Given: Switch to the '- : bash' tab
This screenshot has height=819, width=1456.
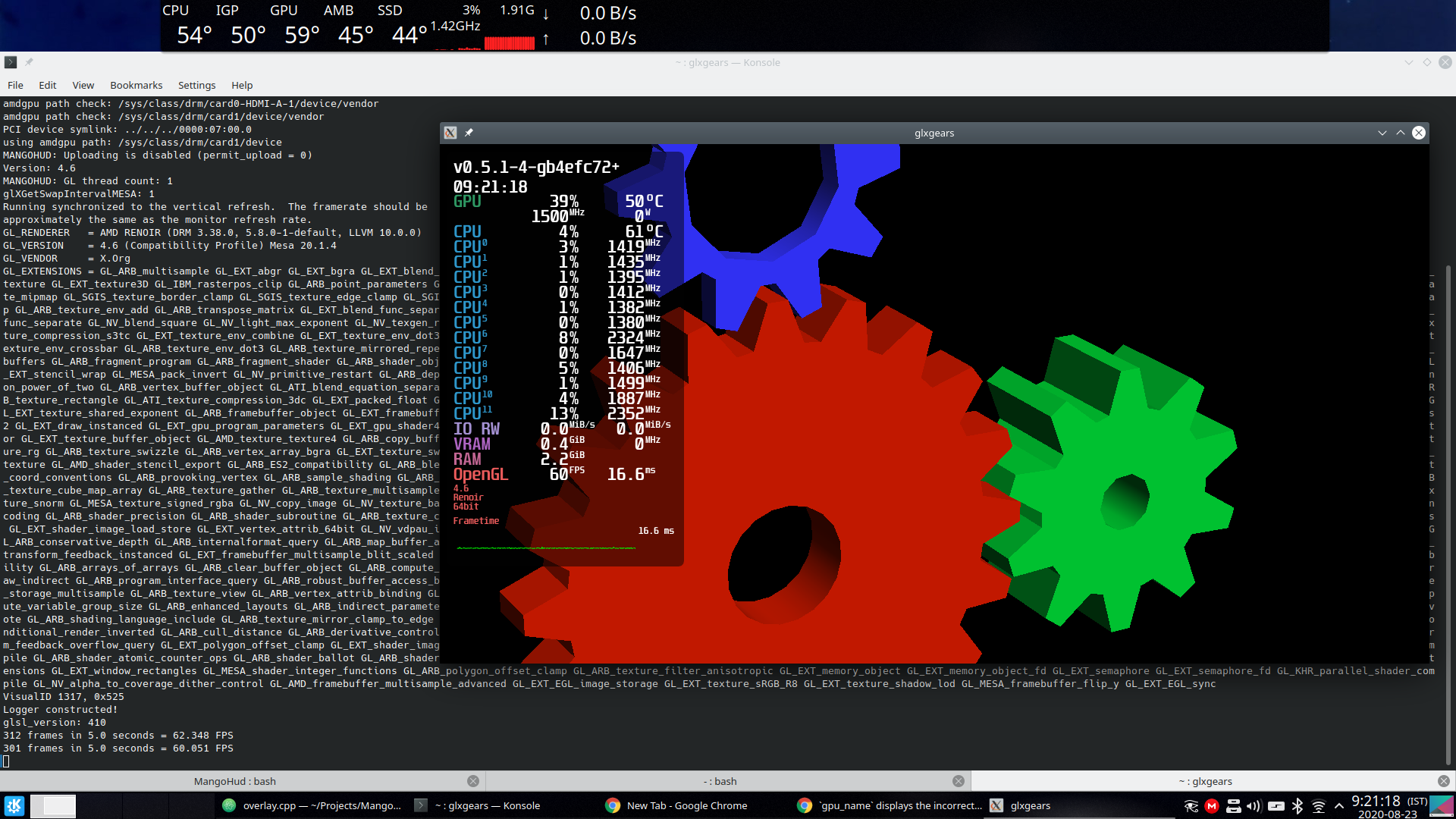Looking at the screenshot, I should tap(722, 780).
